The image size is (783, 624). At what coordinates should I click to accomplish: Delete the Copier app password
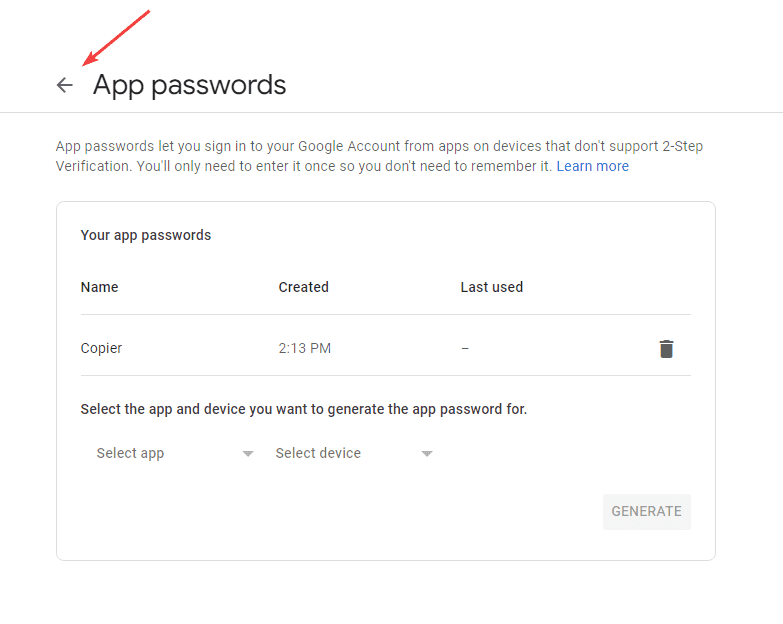tap(666, 349)
